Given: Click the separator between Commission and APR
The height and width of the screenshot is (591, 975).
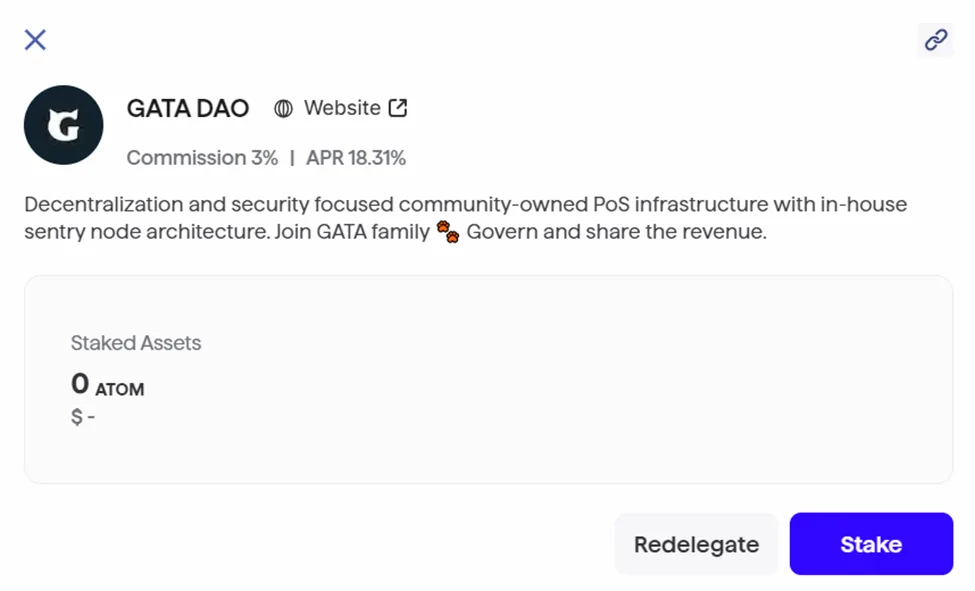Looking at the screenshot, I should pyautogui.click(x=292, y=158).
